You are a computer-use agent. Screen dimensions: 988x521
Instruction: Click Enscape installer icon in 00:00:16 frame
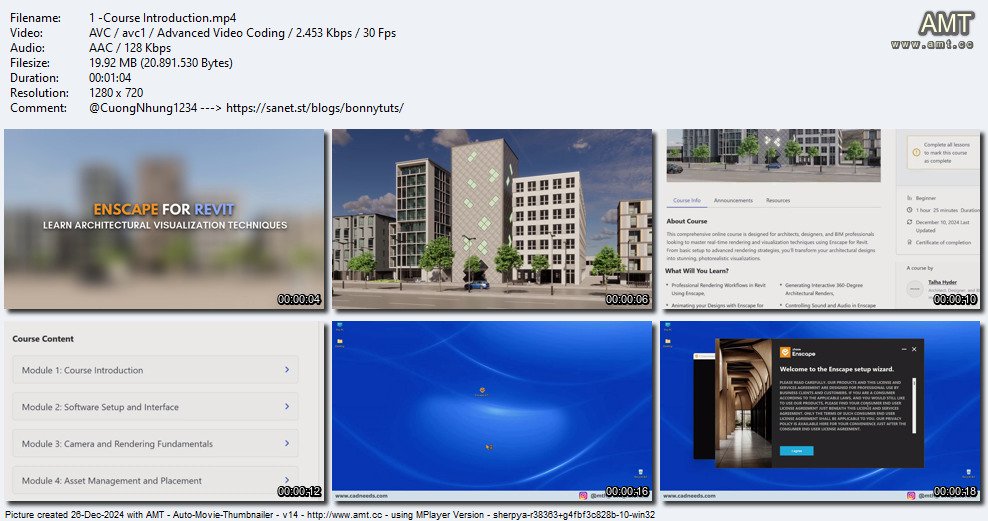pyautogui.click(x=482, y=391)
